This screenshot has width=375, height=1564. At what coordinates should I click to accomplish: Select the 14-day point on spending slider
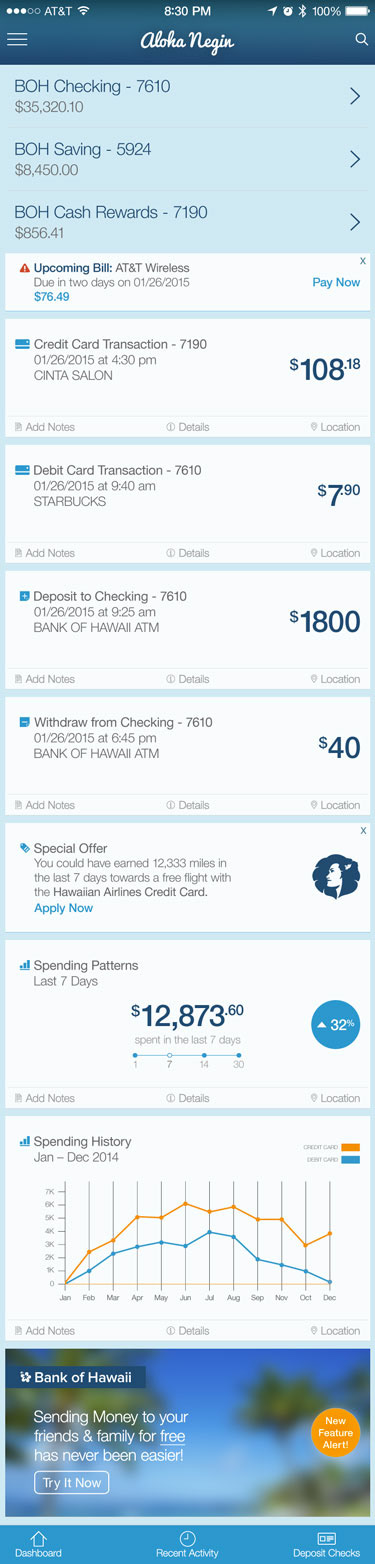pos(204,1055)
